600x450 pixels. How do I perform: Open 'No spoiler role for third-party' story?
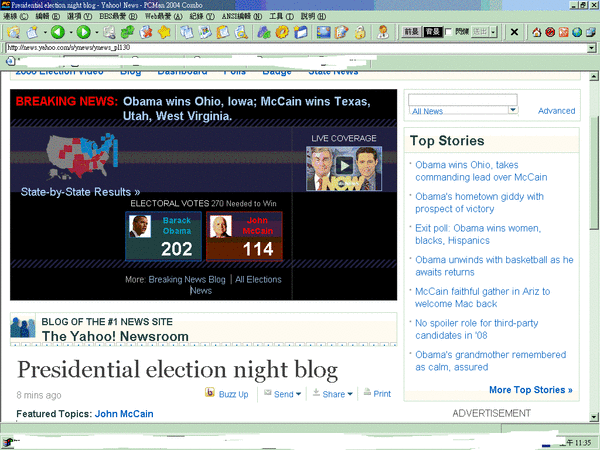(x=476, y=329)
